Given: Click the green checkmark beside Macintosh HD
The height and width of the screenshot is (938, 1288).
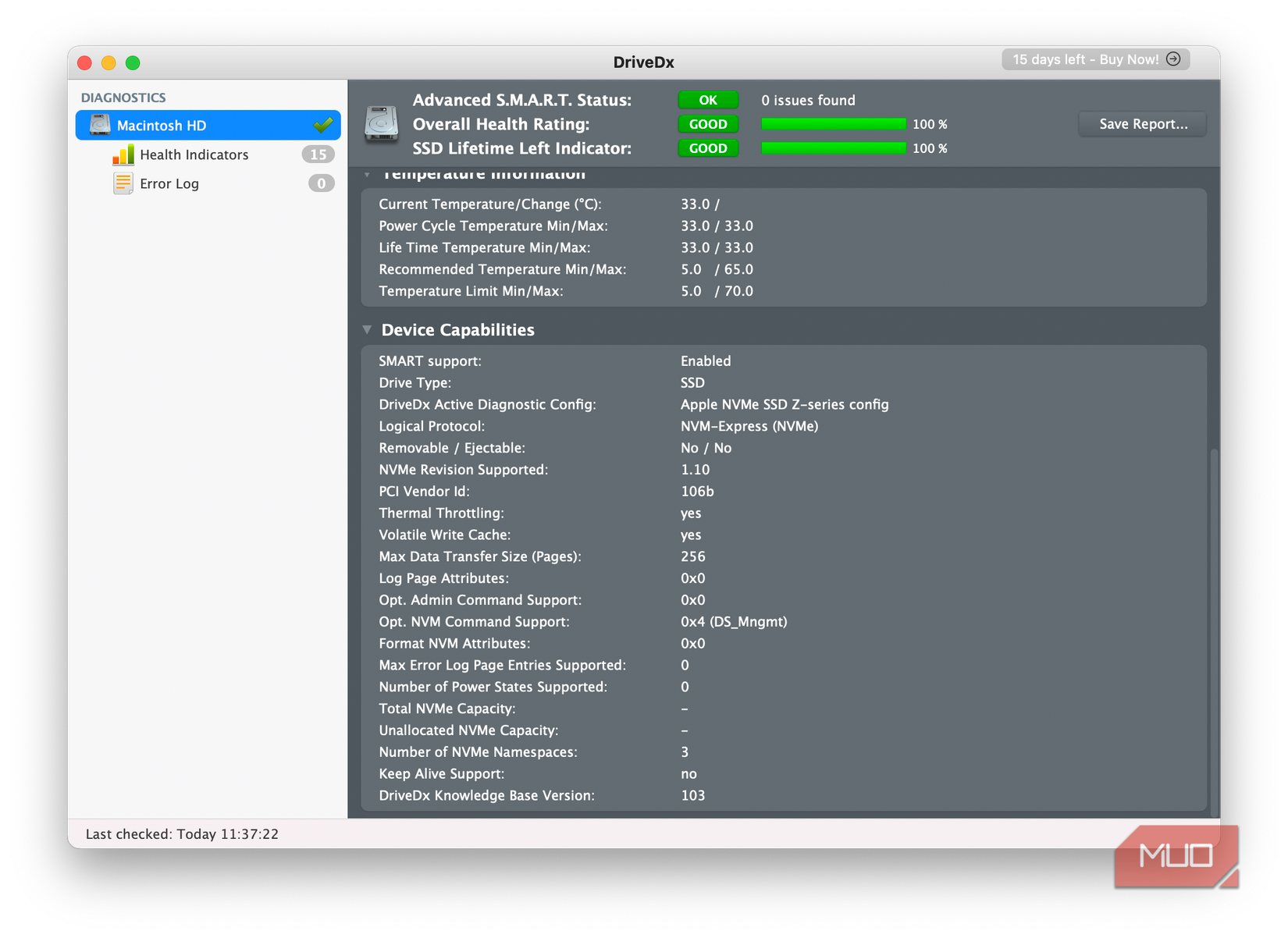Looking at the screenshot, I should [323, 125].
